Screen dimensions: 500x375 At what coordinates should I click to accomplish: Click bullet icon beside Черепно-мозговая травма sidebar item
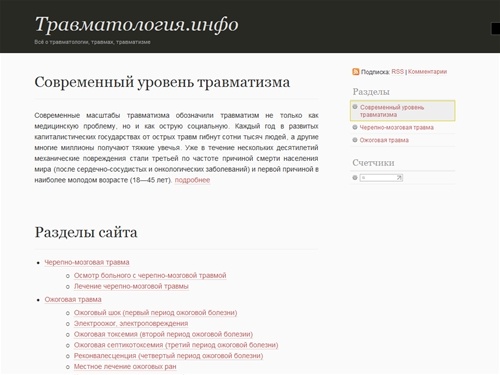point(355,127)
